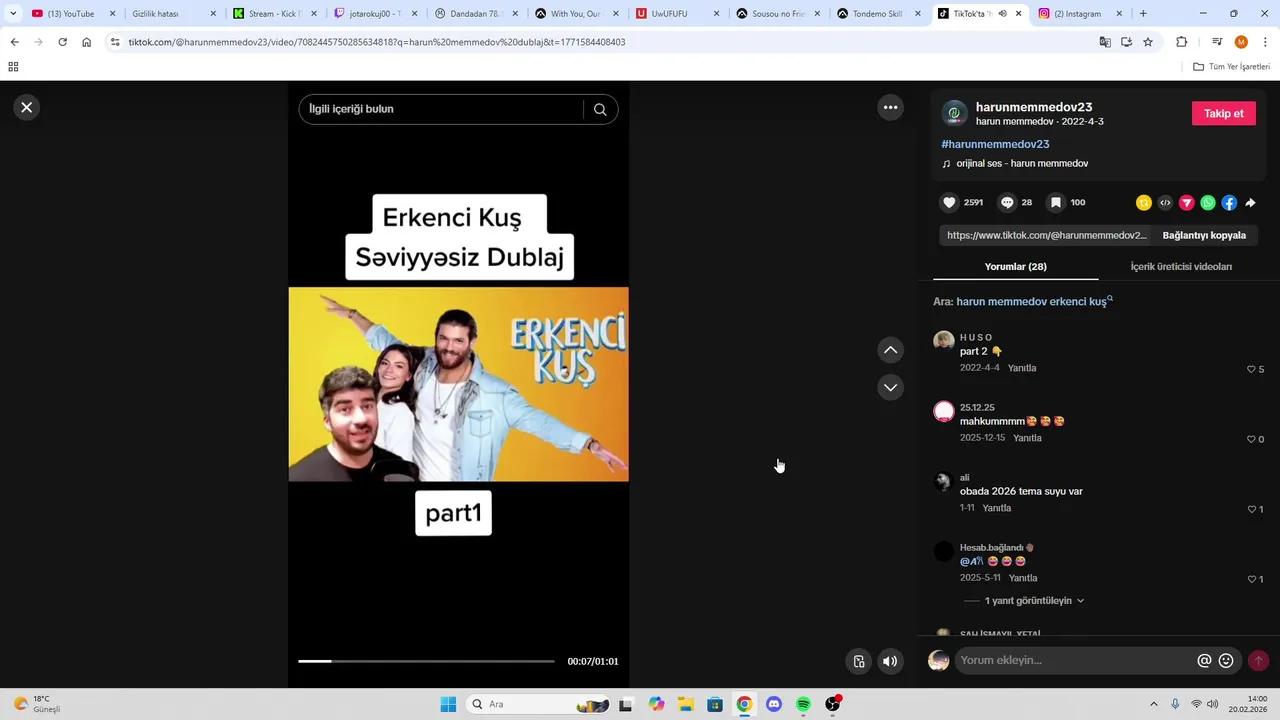This screenshot has height=720, width=1280.
Task: Open Tüm Yer İşaretleri bookmarks folder
Action: [1231, 67]
